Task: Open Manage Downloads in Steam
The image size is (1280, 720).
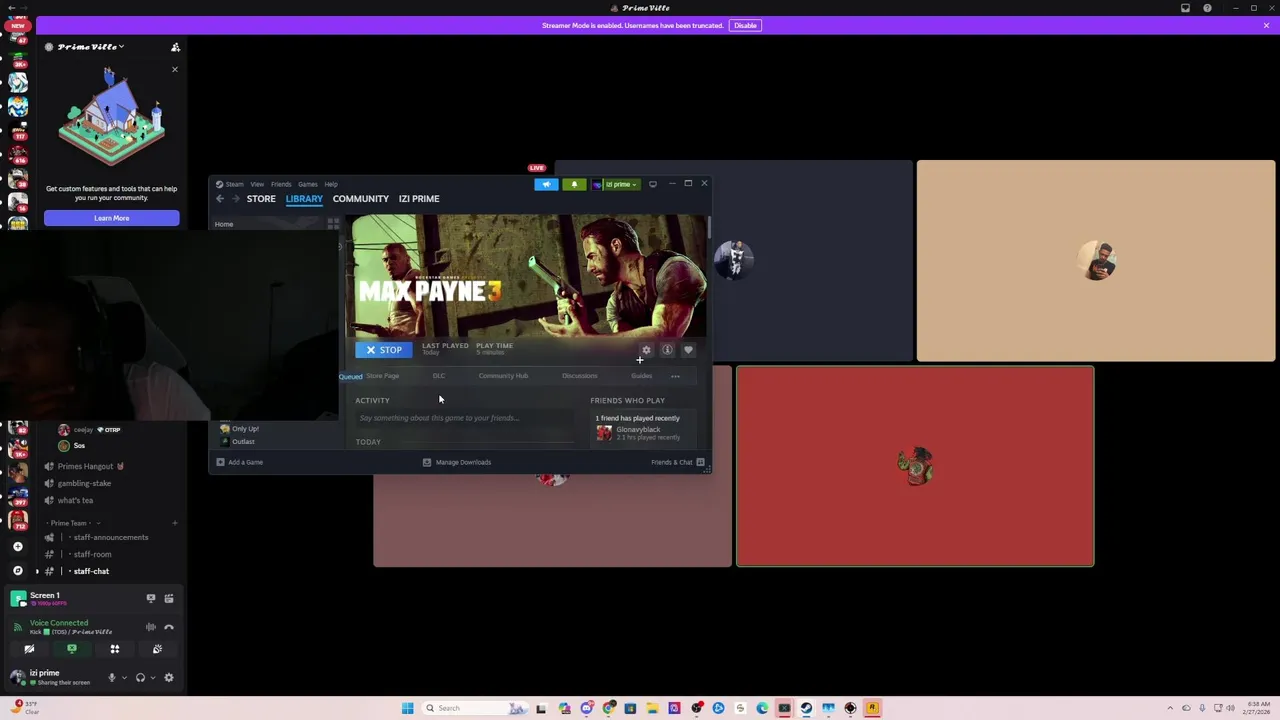Action: point(457,462)
